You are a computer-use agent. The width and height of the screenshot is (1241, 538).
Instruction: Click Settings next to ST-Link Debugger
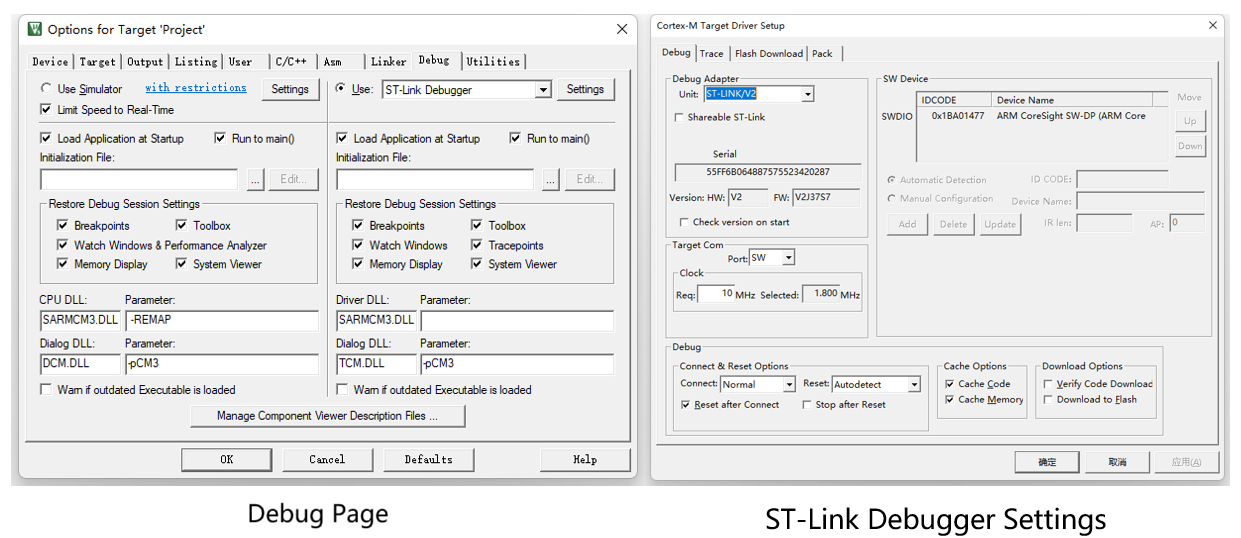pos(585,90)
